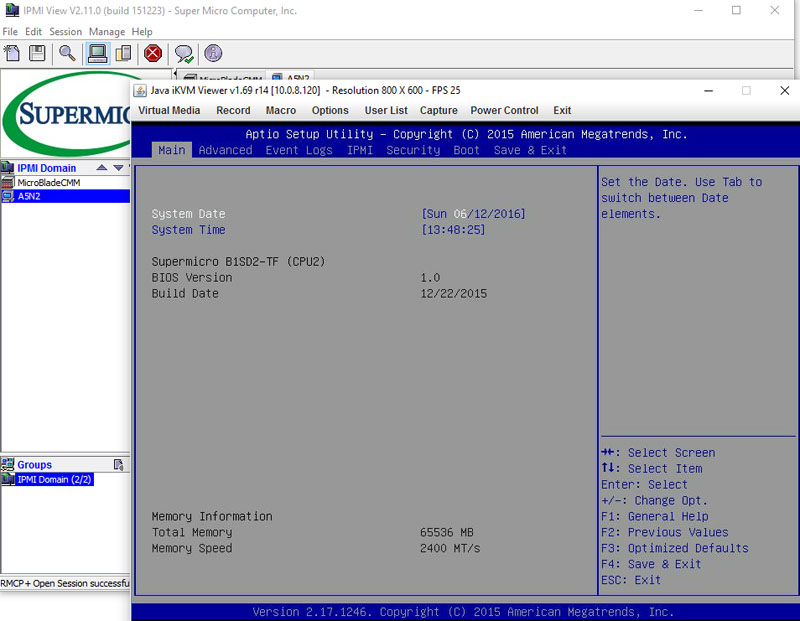Switch to the Security BIOS tab
Viewport: 800px width, 621px height.
413,150
